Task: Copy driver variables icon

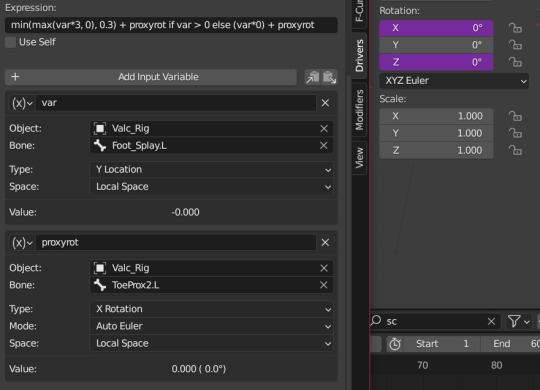Action: click(312, 77)
